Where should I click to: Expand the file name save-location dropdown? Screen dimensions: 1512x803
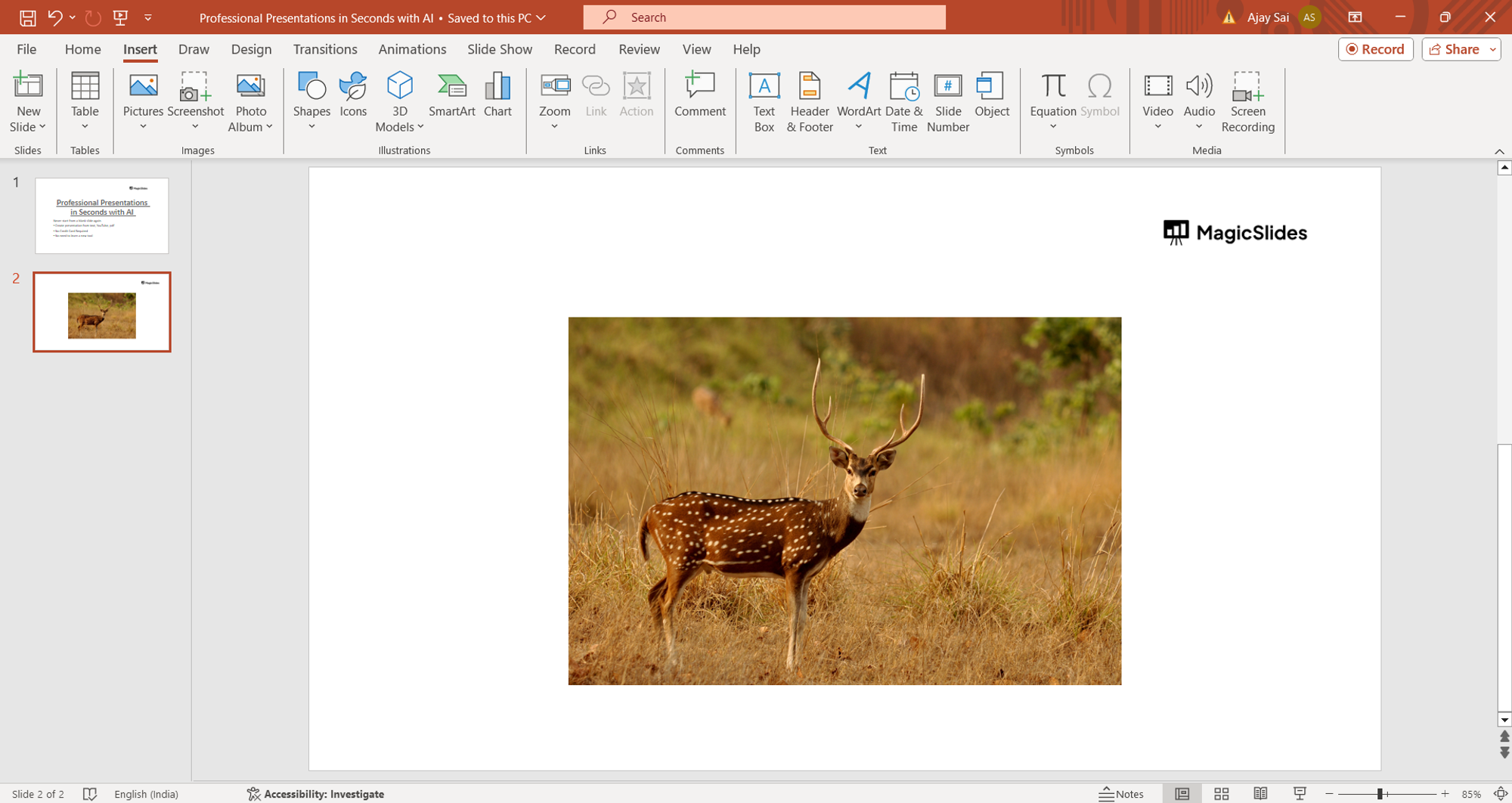coord(541,17)
